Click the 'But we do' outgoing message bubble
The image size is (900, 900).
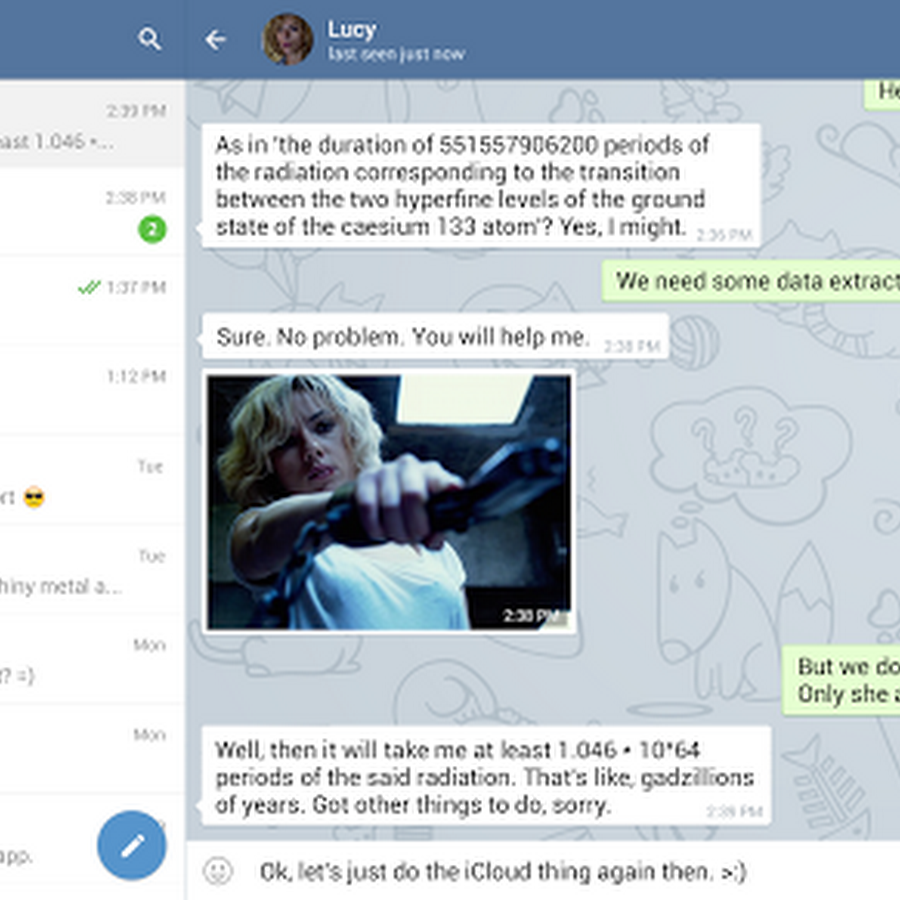point(841,680)
